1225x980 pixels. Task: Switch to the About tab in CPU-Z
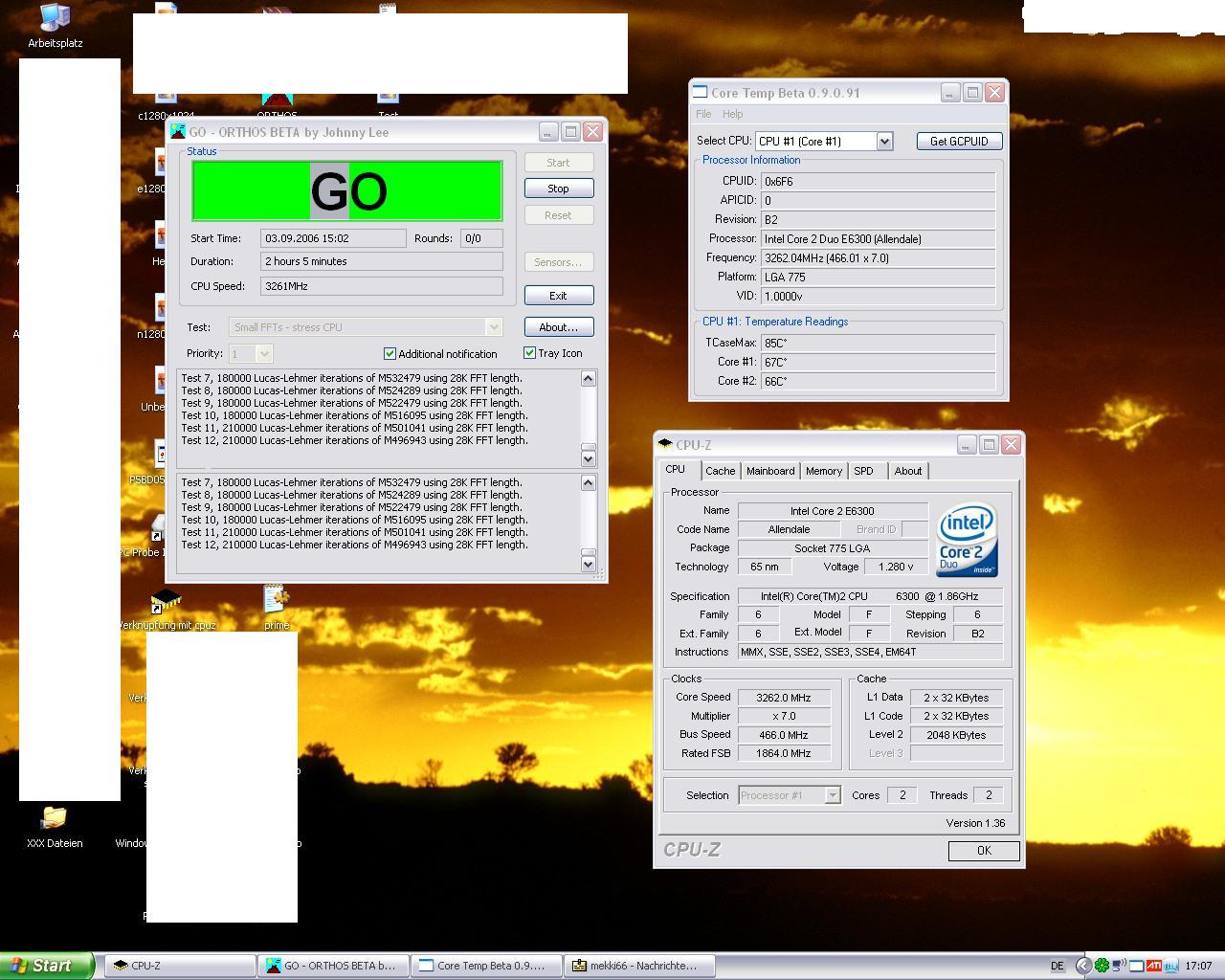coord(908,471)
